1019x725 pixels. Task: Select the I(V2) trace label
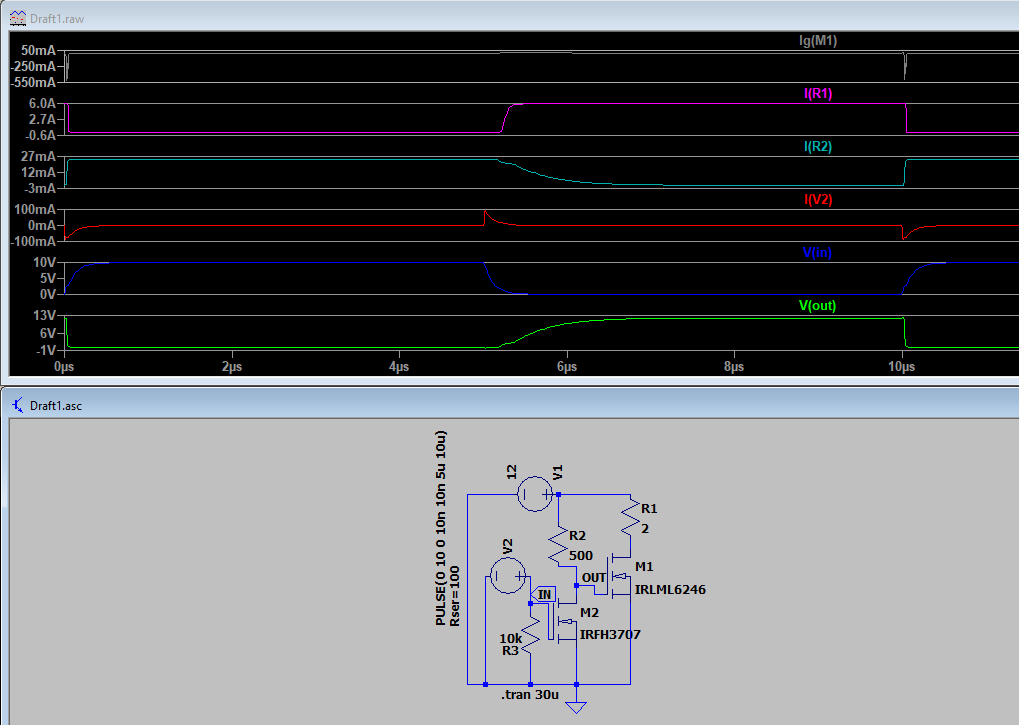coord(818,199)
